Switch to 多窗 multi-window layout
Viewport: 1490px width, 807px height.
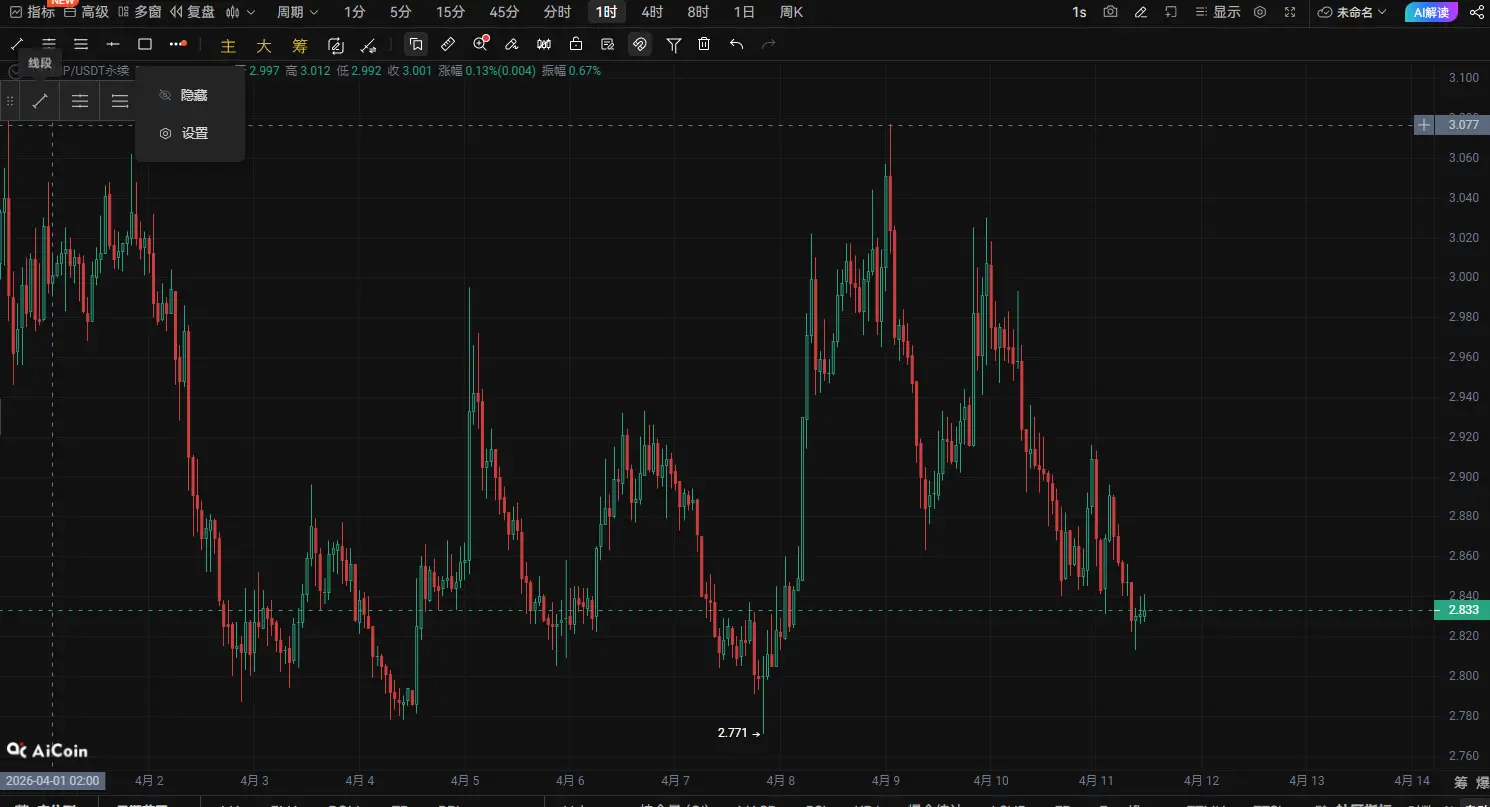pyautogui.click(x=139, y=12)
